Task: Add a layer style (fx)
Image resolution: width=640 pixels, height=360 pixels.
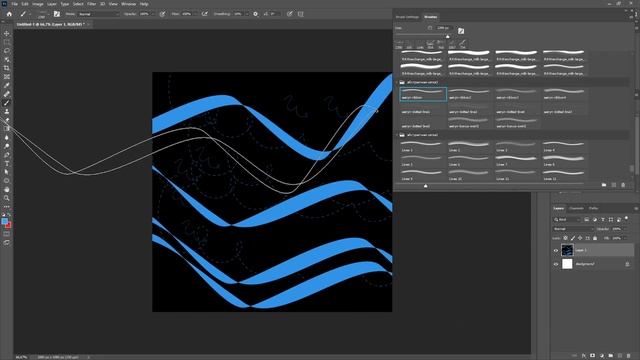Action: point(584,356)
